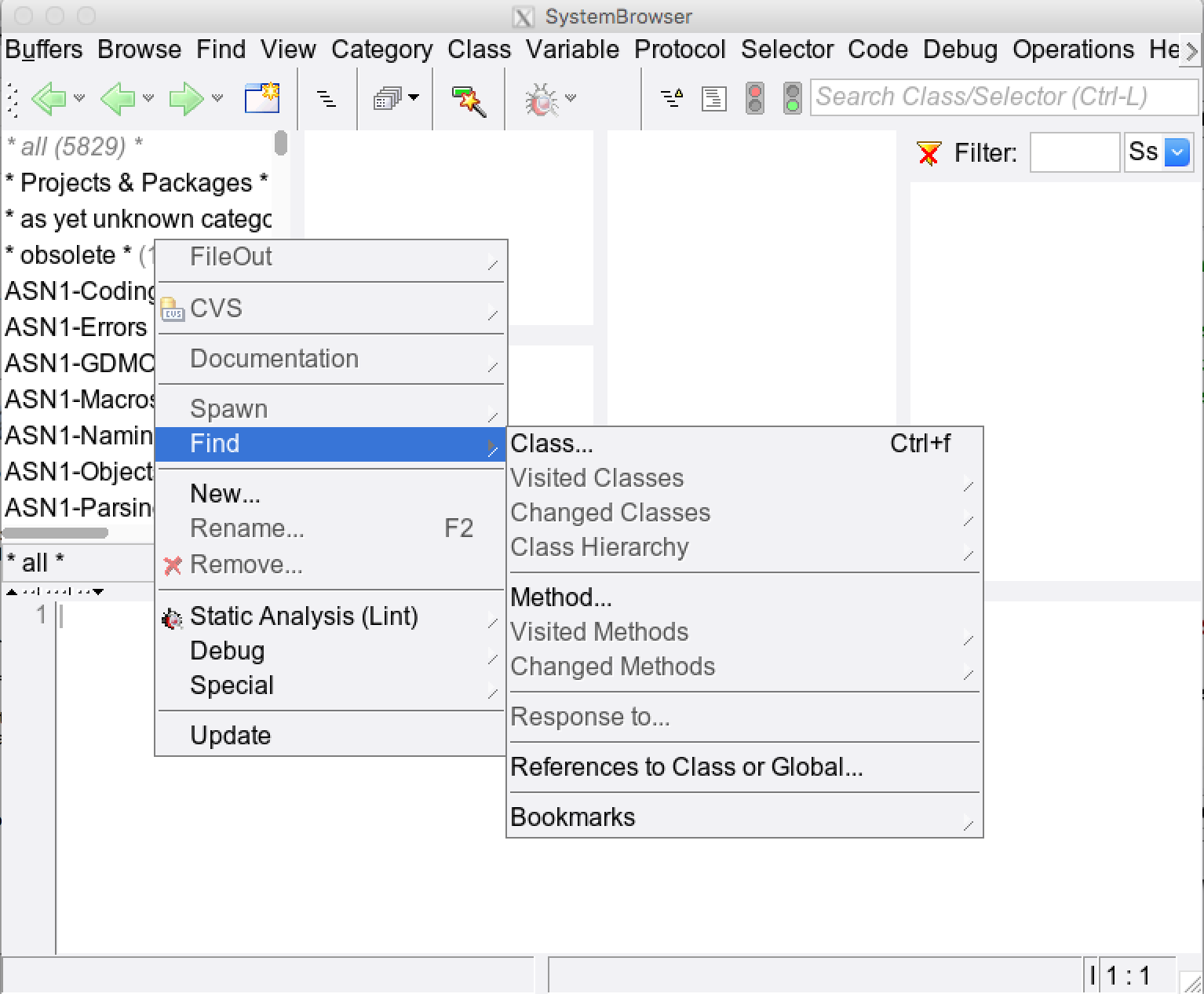
Task: Click the magic wand tool icon
Action: [x=469, y=100]
